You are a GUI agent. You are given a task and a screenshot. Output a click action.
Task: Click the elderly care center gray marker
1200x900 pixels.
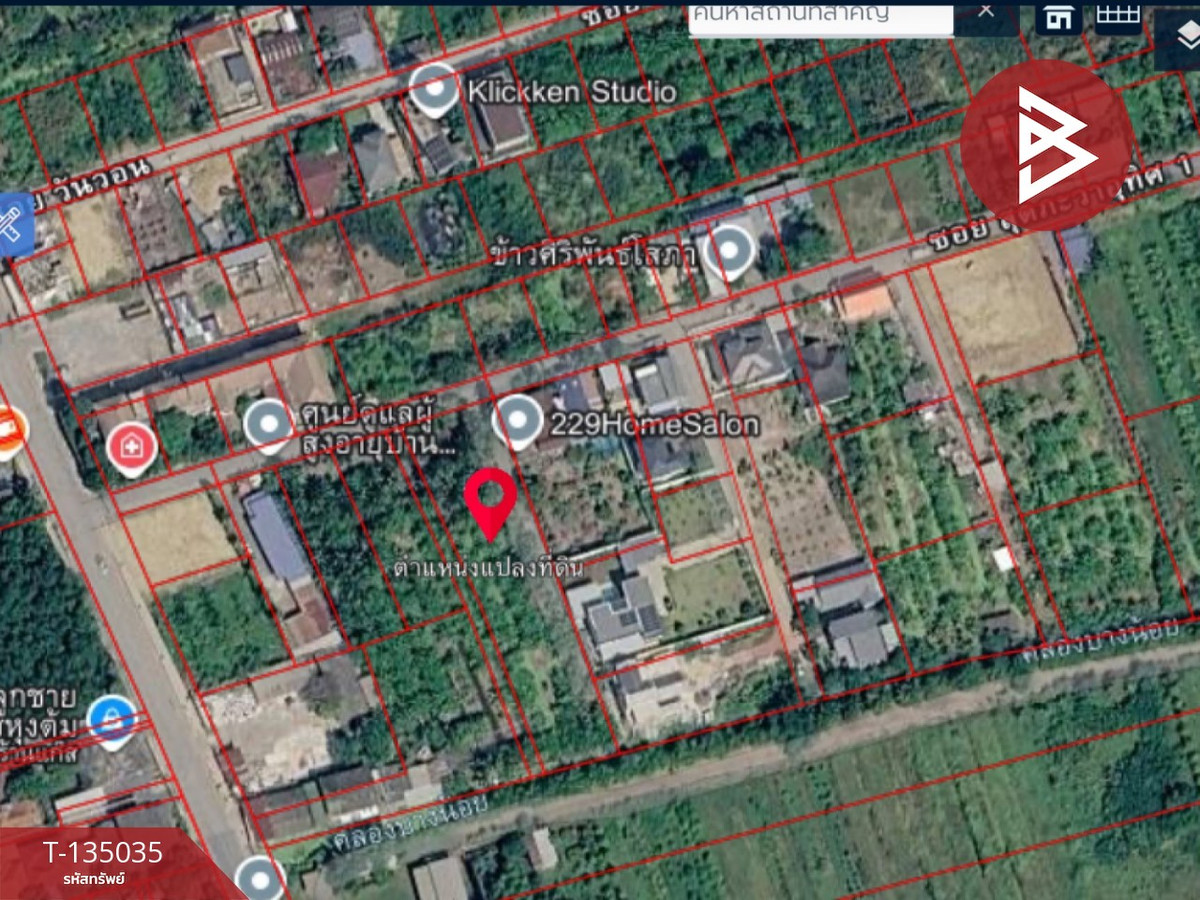[x=269, y=424]
